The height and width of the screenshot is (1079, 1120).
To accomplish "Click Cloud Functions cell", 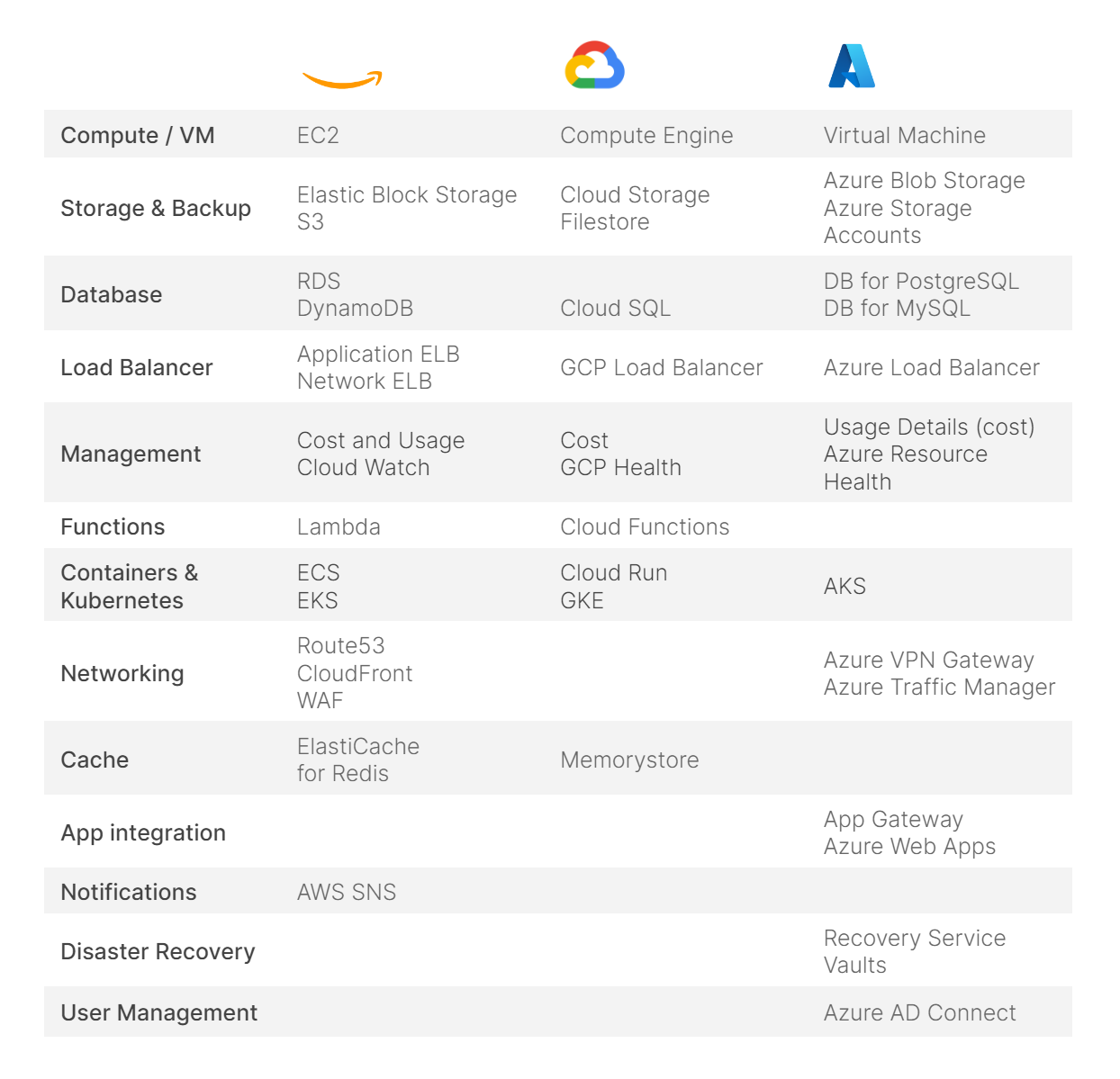I will coord(645,526).
